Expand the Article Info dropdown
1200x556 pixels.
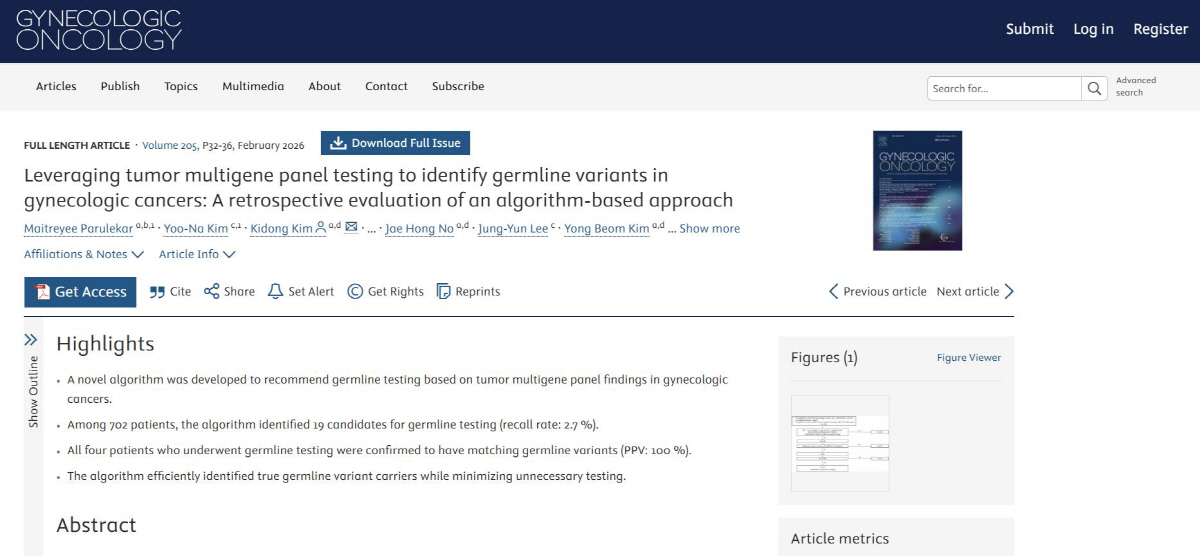tap(197, 254)
